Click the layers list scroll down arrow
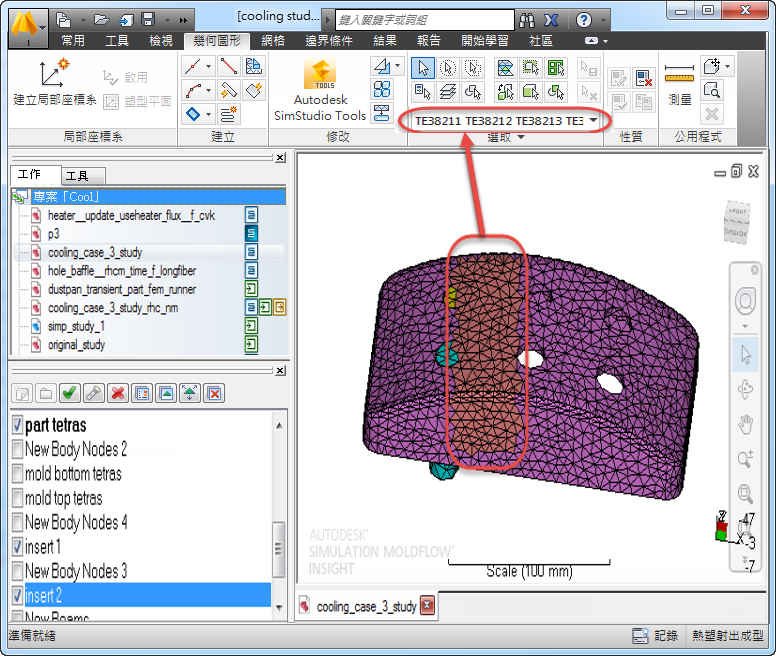This screenshot has height=656, width=776. click(x=279, y=608)
